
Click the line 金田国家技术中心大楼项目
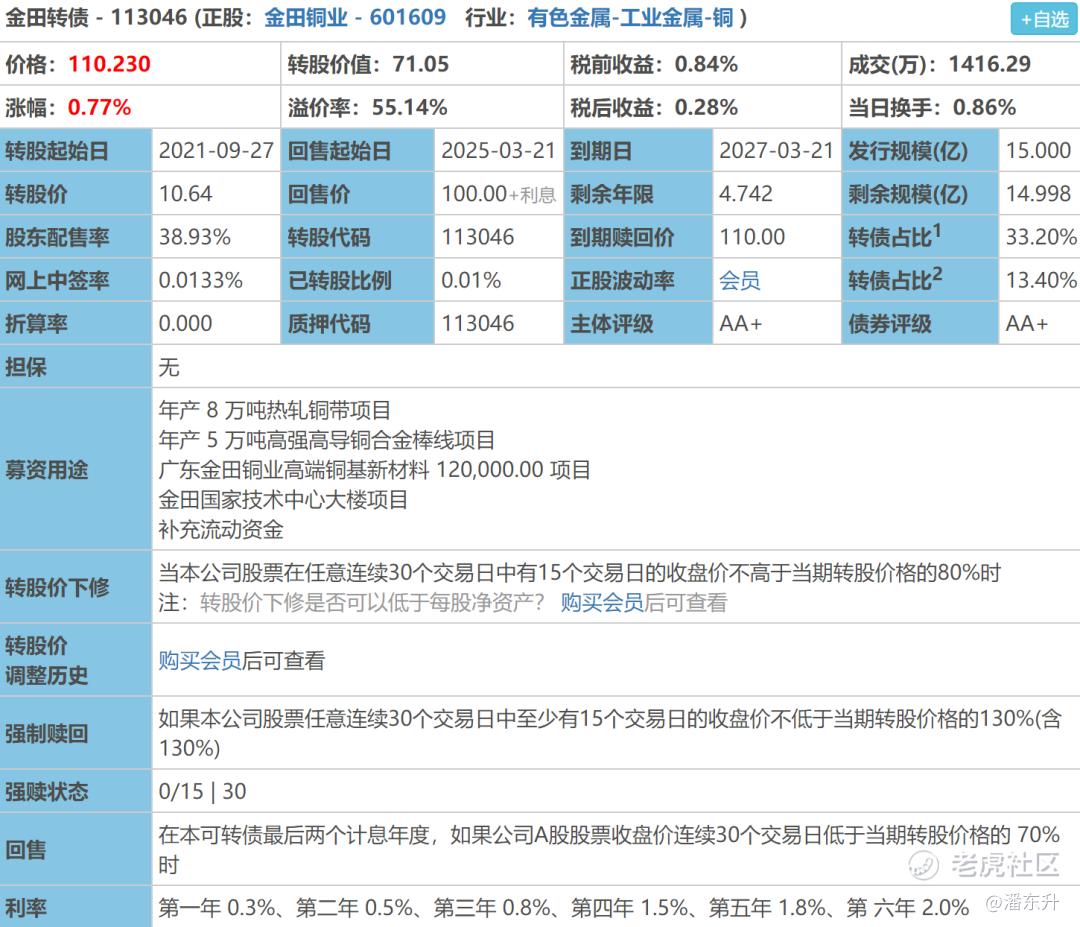283,499
